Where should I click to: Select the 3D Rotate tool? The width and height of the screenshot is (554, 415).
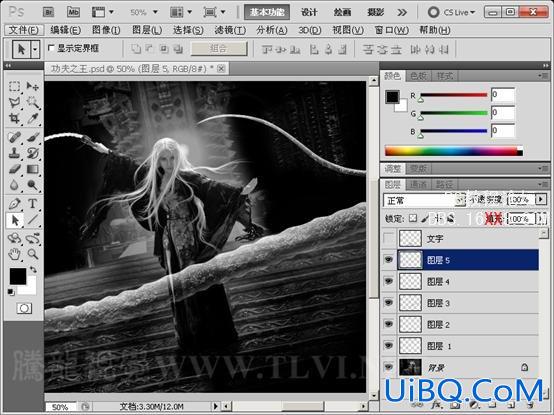pyautogui.click(x=14, y=238)
